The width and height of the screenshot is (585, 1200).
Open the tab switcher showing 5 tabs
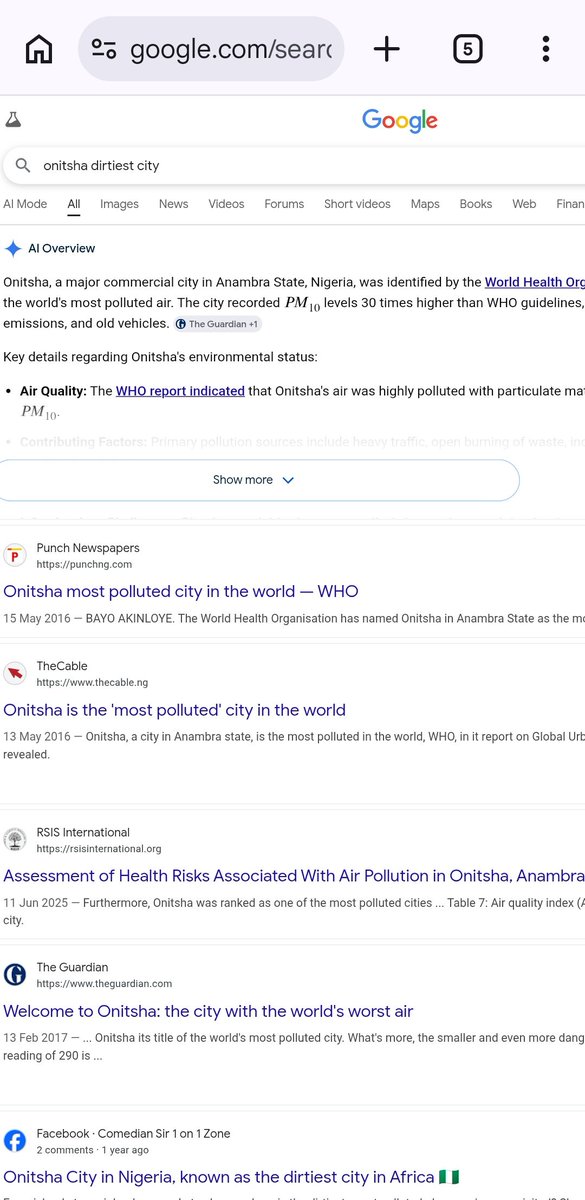pyautogui.click(x=467, y=48)
